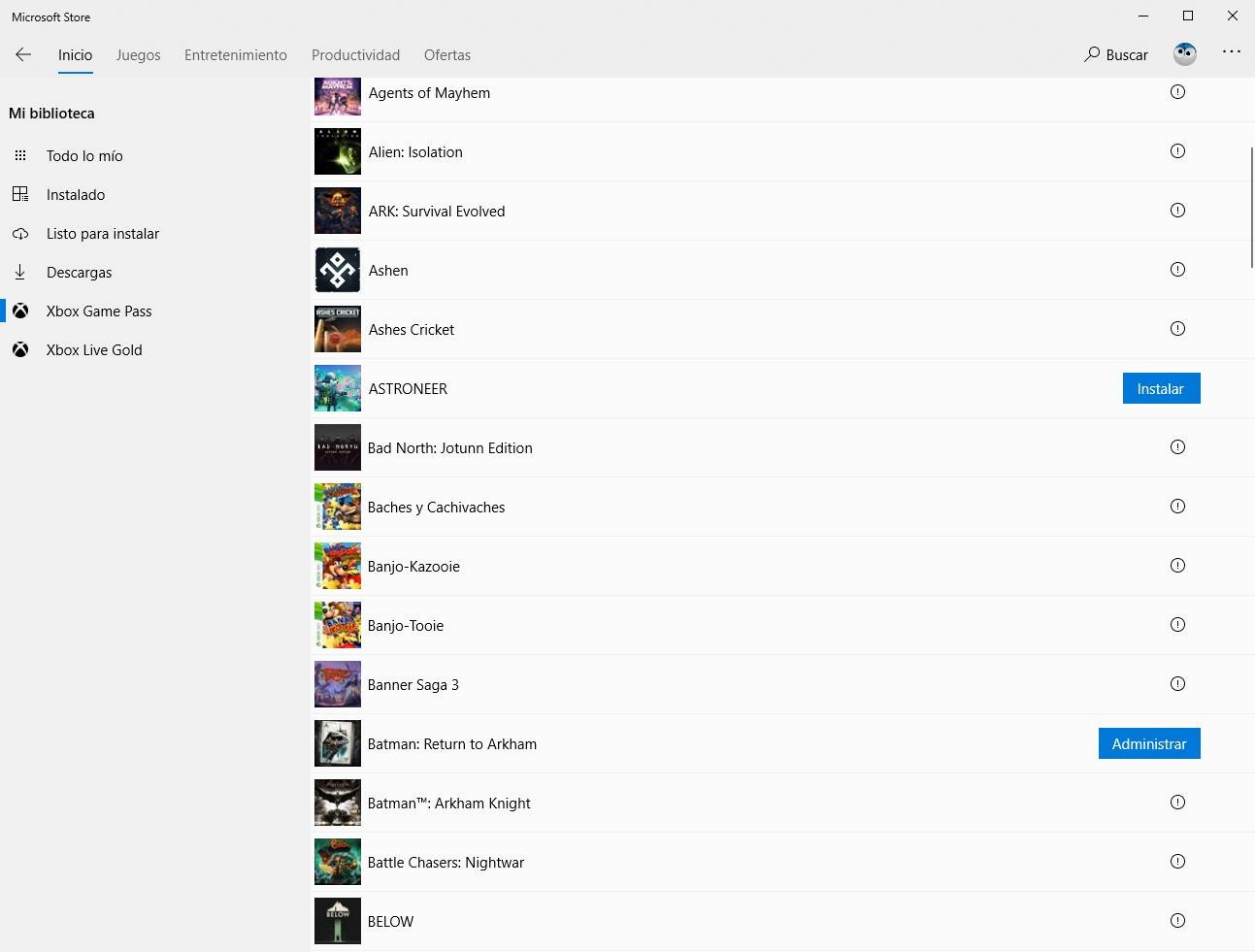Select Instalado in library sidebar
Screen dimensions: 1255x952
click(x=76, y=195)
